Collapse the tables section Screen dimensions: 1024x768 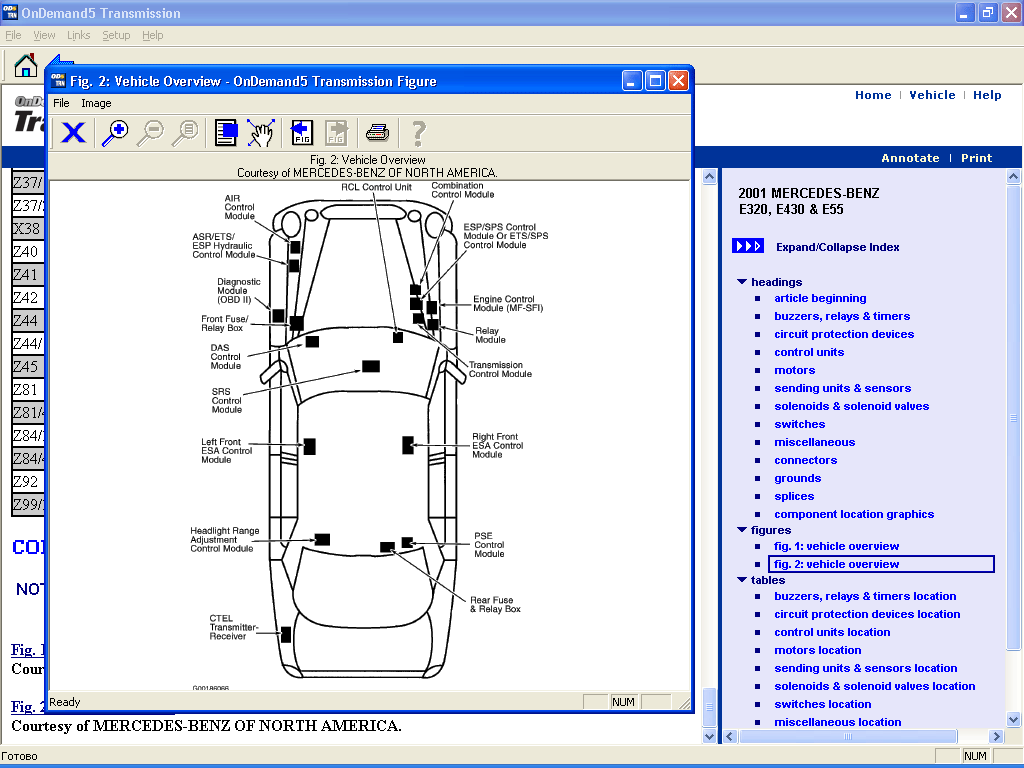pyautogui.click(x=742, y=579)
